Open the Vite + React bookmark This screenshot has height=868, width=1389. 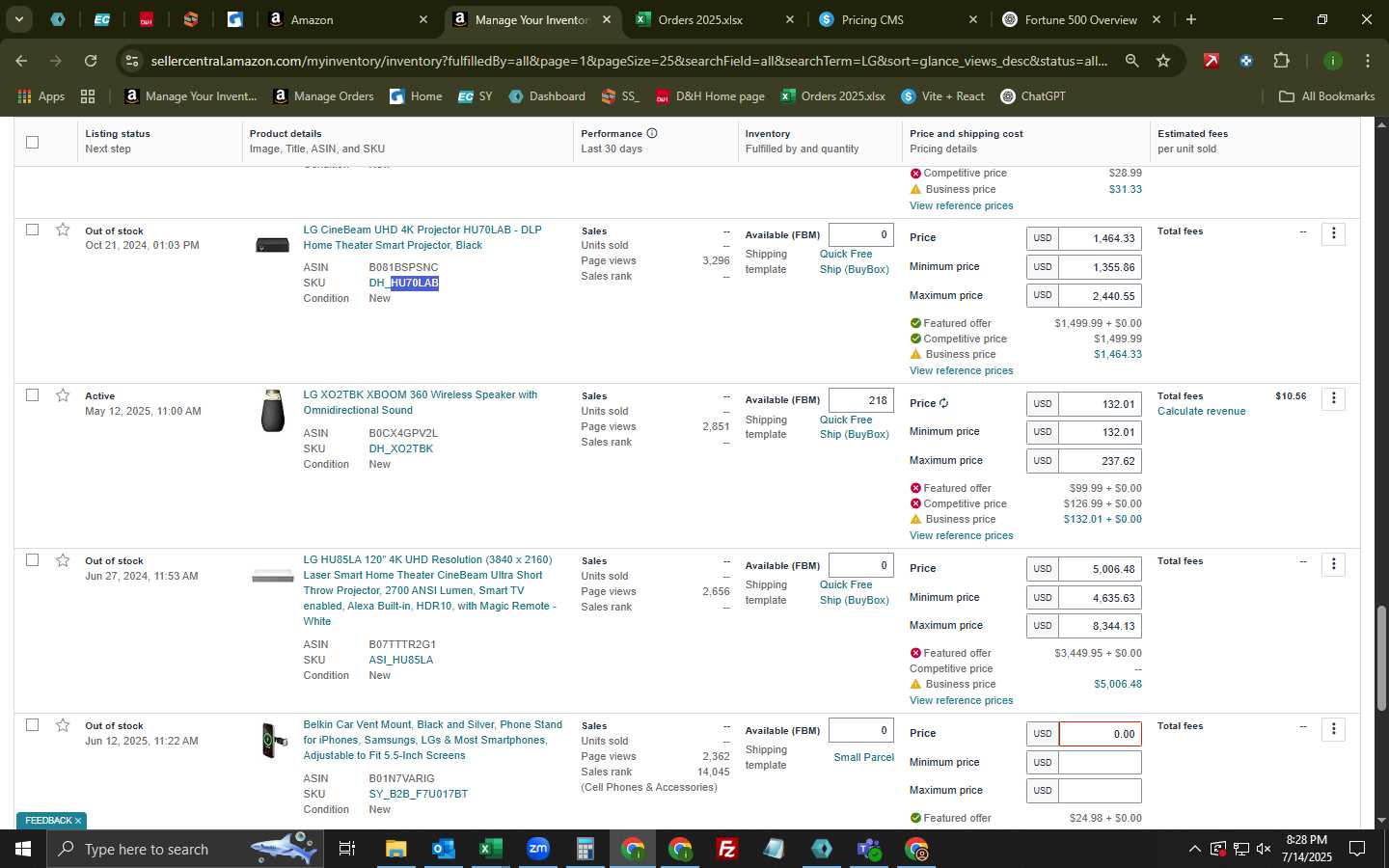coord(942,95)
